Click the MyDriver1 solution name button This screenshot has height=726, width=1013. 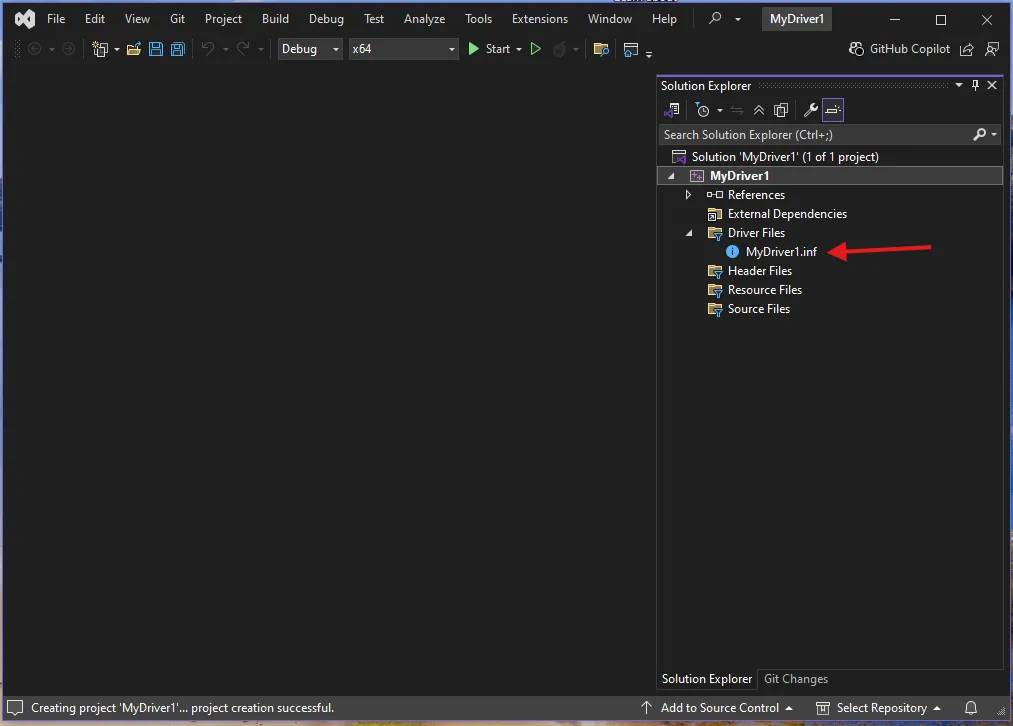click(796, 19)
